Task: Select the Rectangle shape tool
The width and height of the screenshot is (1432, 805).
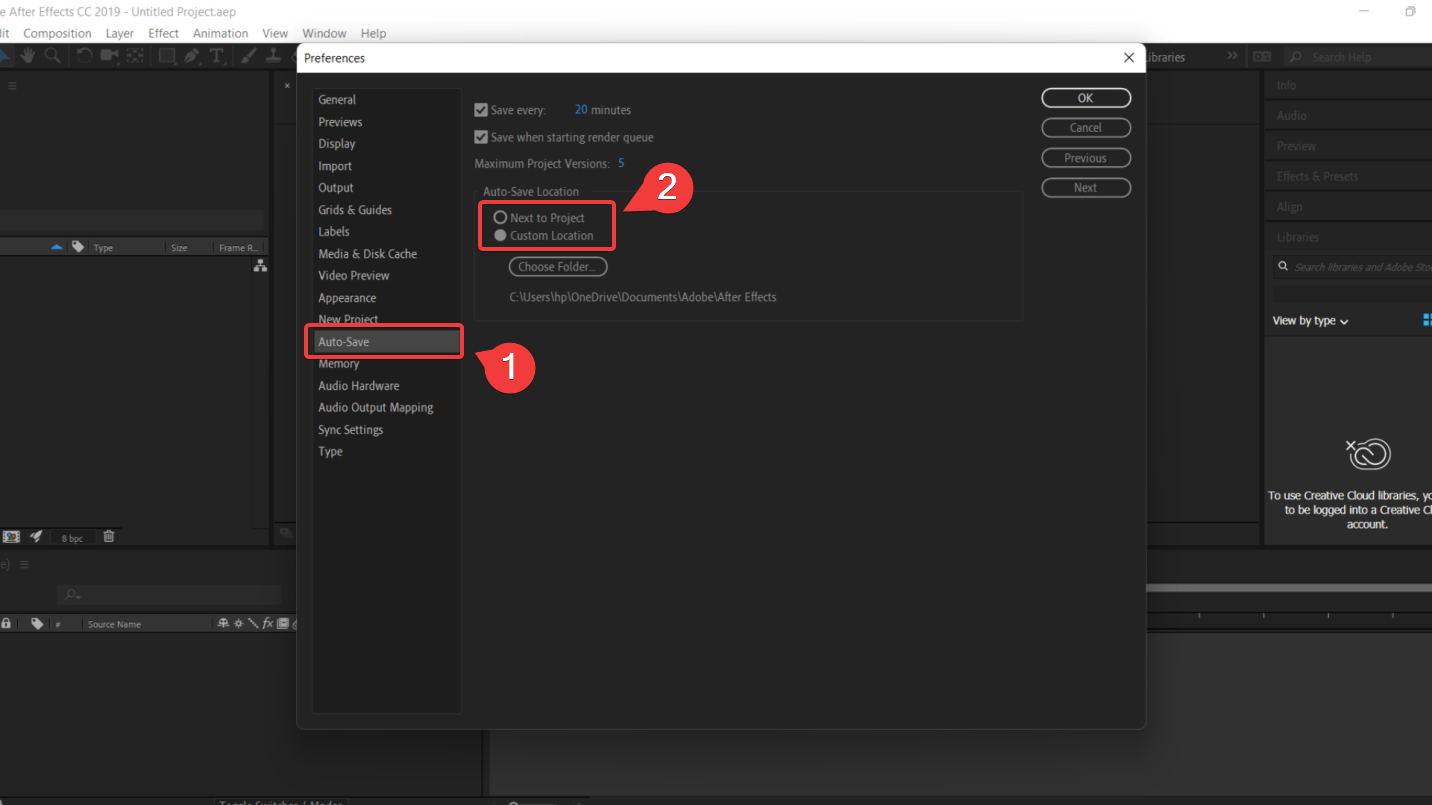Action: 167,55
